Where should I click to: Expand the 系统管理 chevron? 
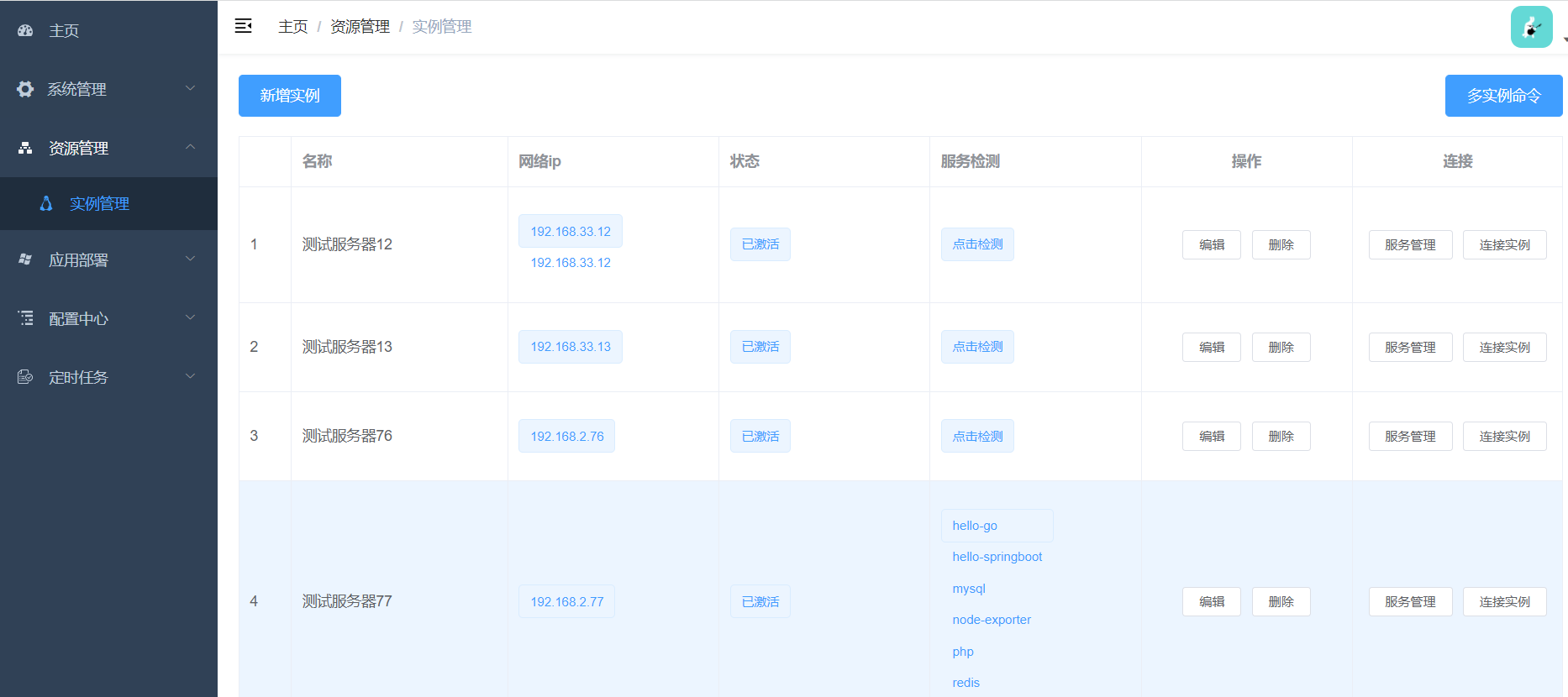click(x=191, y=88)
